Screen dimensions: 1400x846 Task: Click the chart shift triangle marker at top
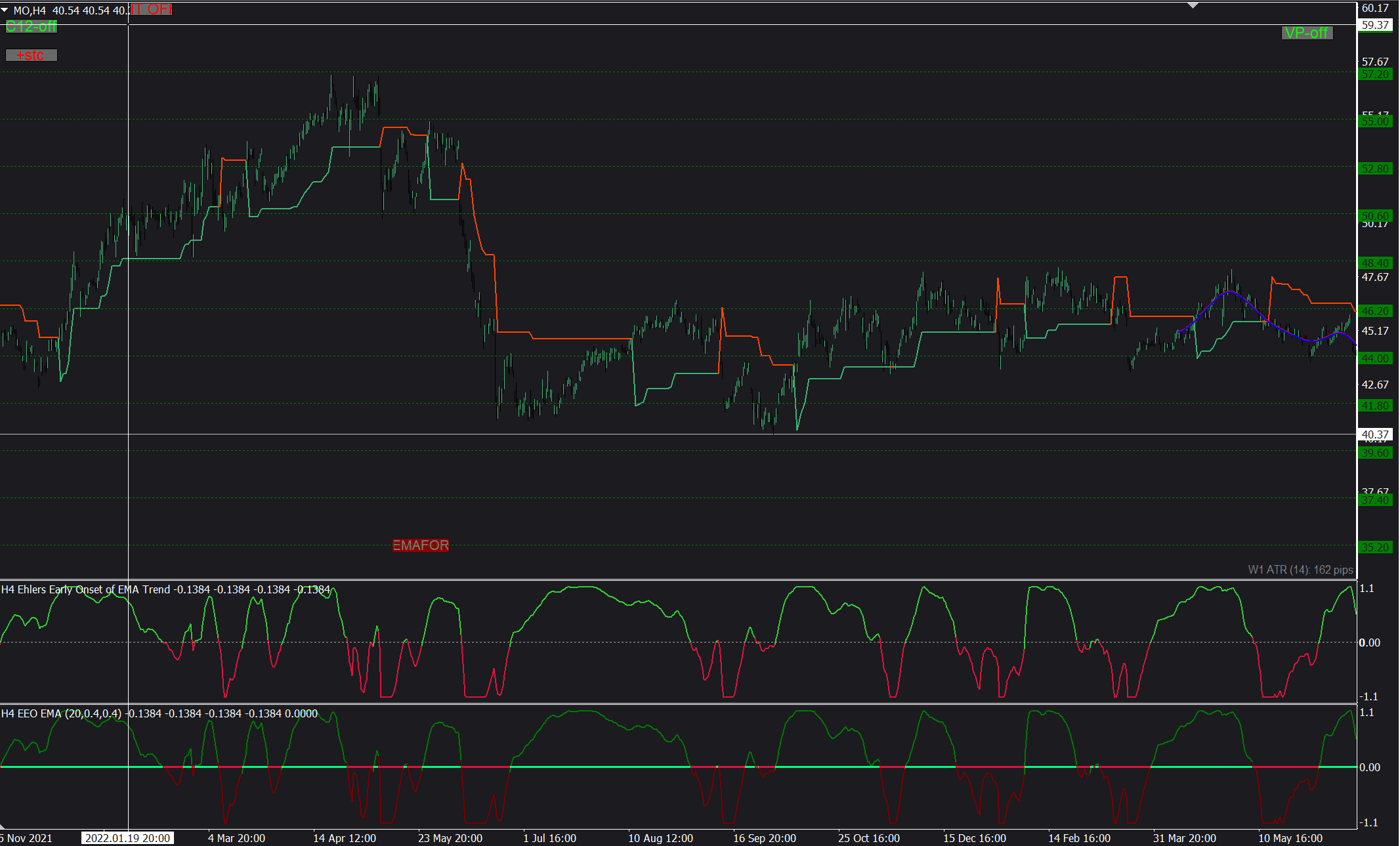click(1193, 5)
